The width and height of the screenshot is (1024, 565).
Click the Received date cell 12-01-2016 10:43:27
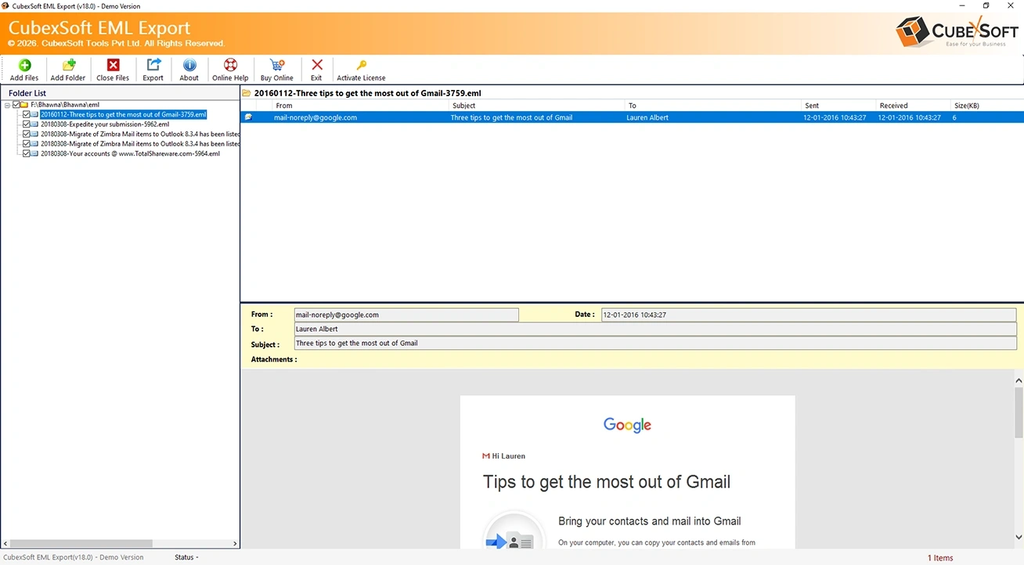(x=909, y=118)
